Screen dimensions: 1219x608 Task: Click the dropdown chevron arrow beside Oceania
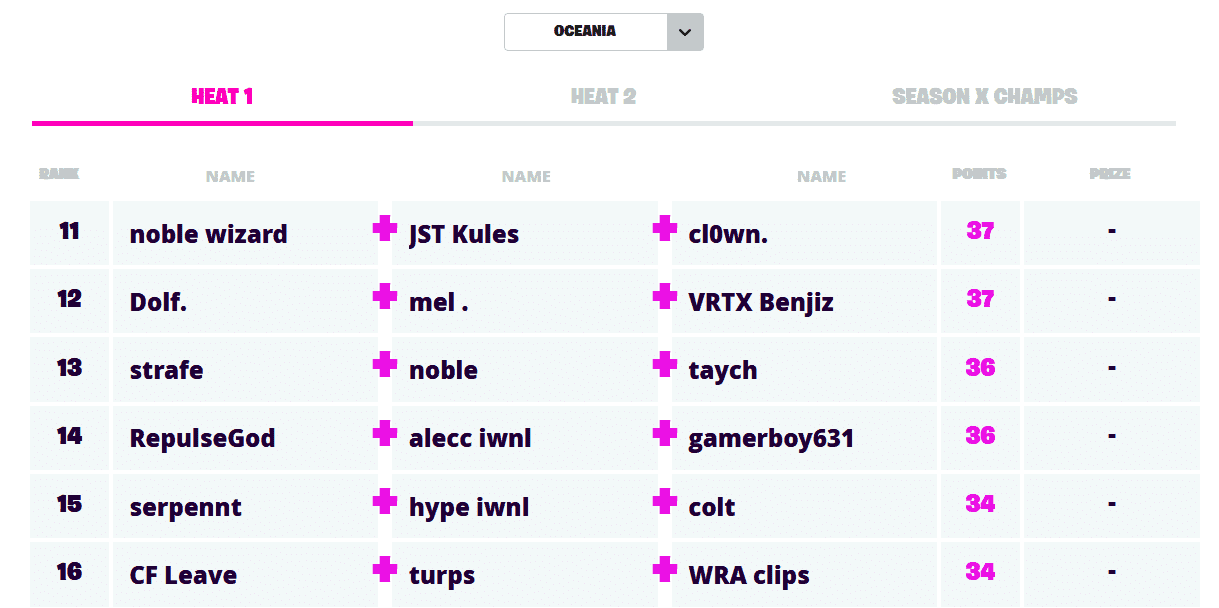[685, 32]
